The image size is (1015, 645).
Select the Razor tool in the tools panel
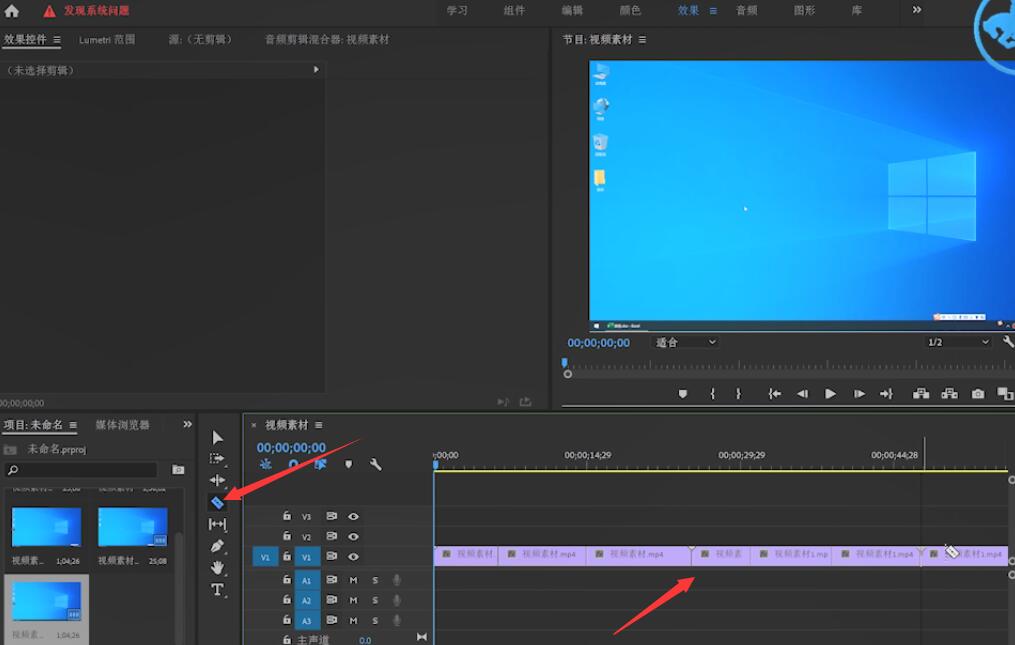point(218,502)
